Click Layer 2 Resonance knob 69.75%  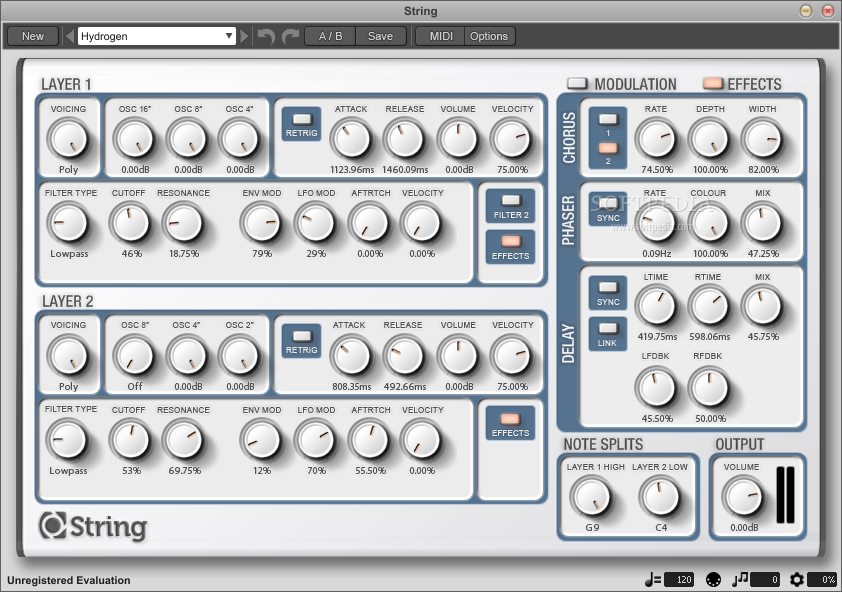pyautogui.click(x=183, y=439)
